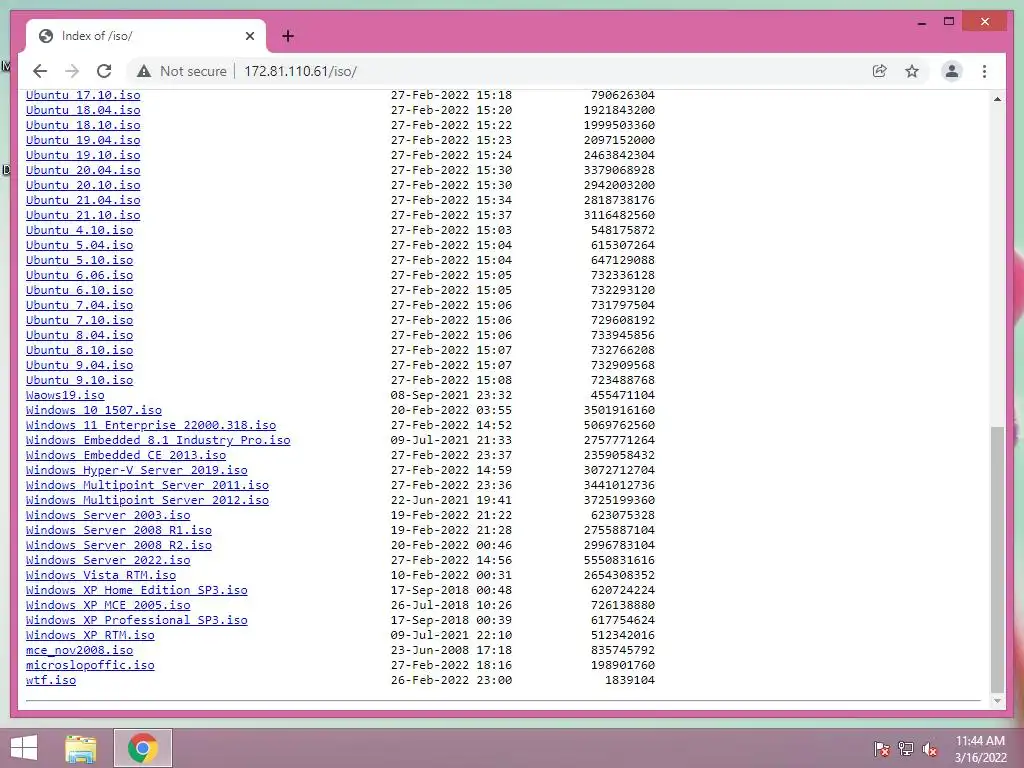This screenshot has width=1024, height=768.
Task: Click the address bar URL
Action: tap(300, 71)
